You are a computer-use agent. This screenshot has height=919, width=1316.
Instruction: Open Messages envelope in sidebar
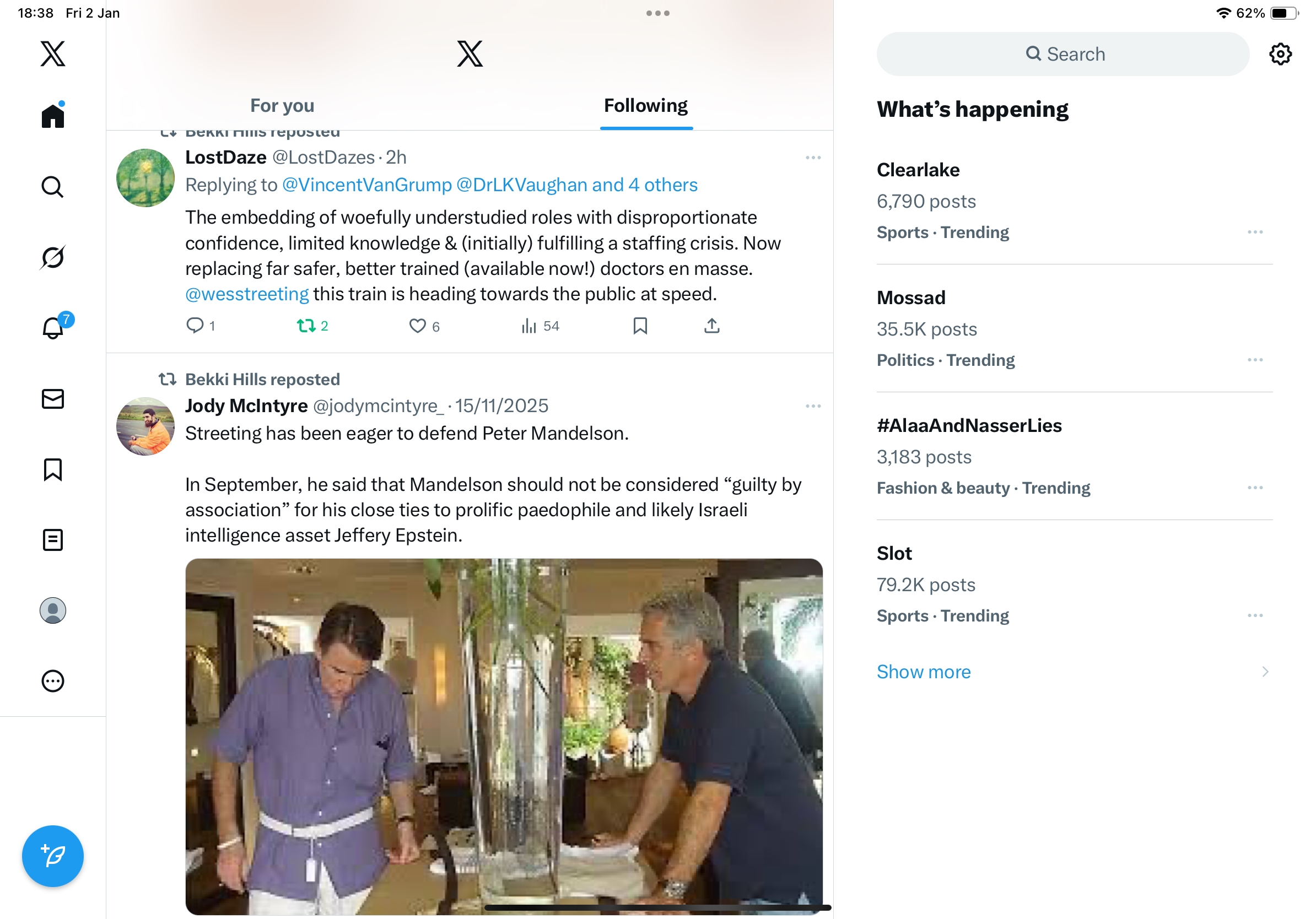[x=53, y=399]
